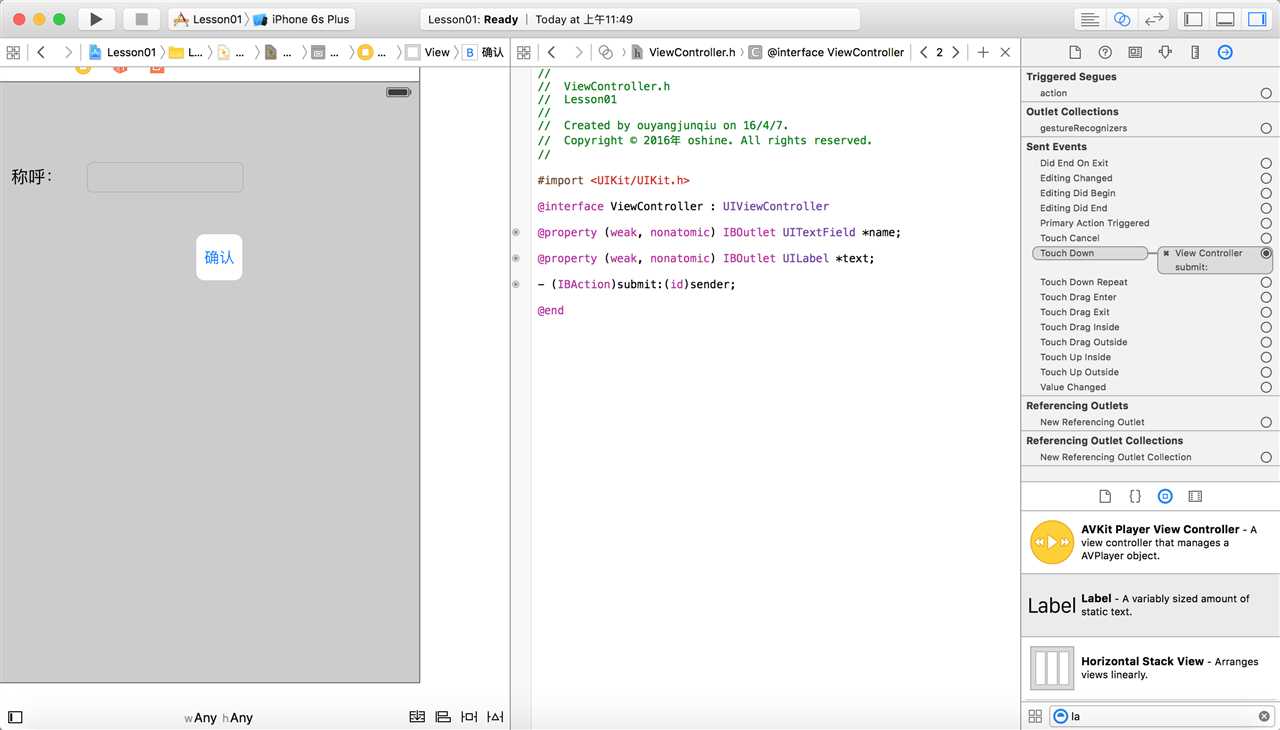Open the Connections inspector
Image resolution: width=1280 pixels, height=730 pixels.
tap(1225, 52)
